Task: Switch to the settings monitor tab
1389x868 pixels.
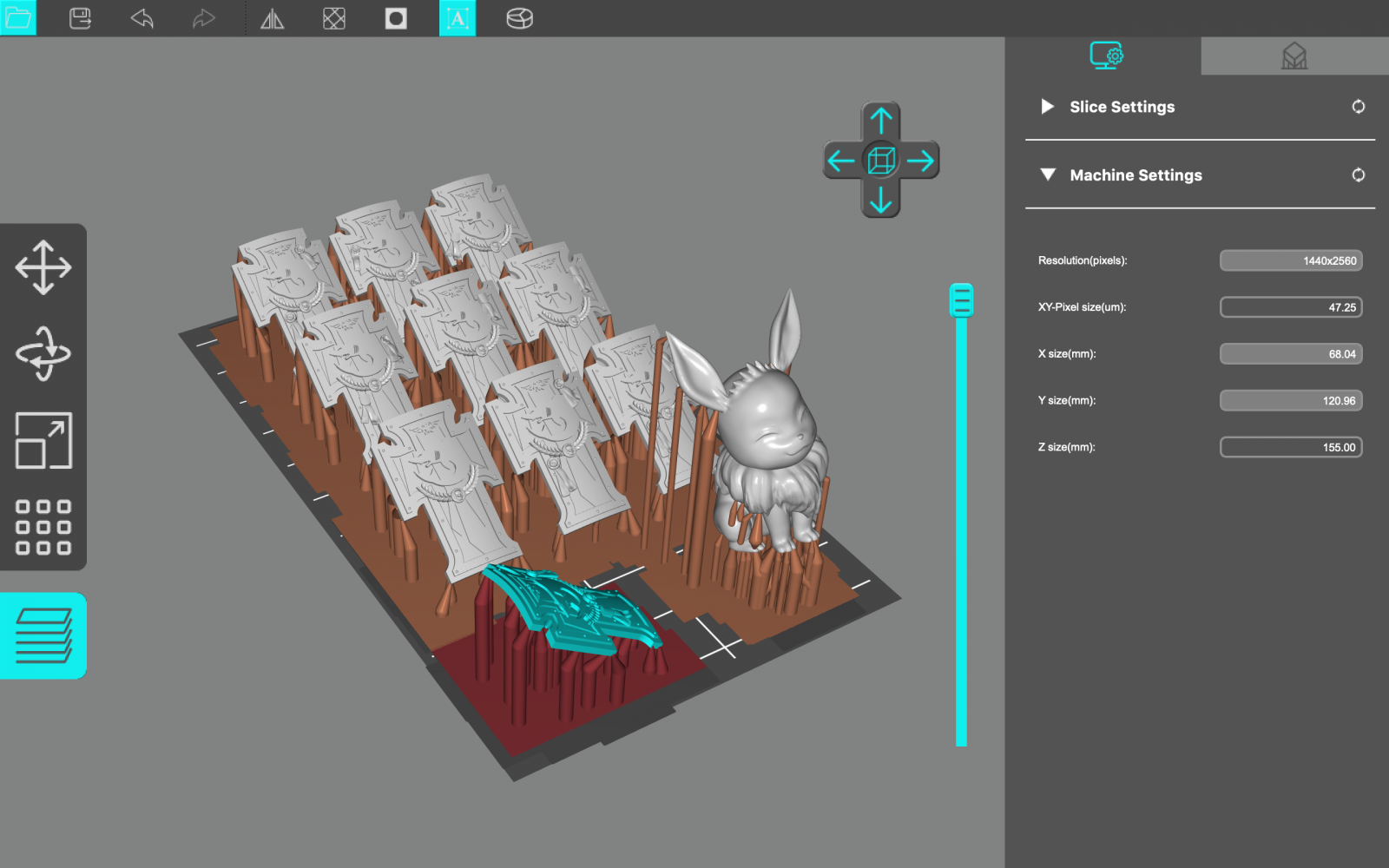Action: (x=1105, y=56)
